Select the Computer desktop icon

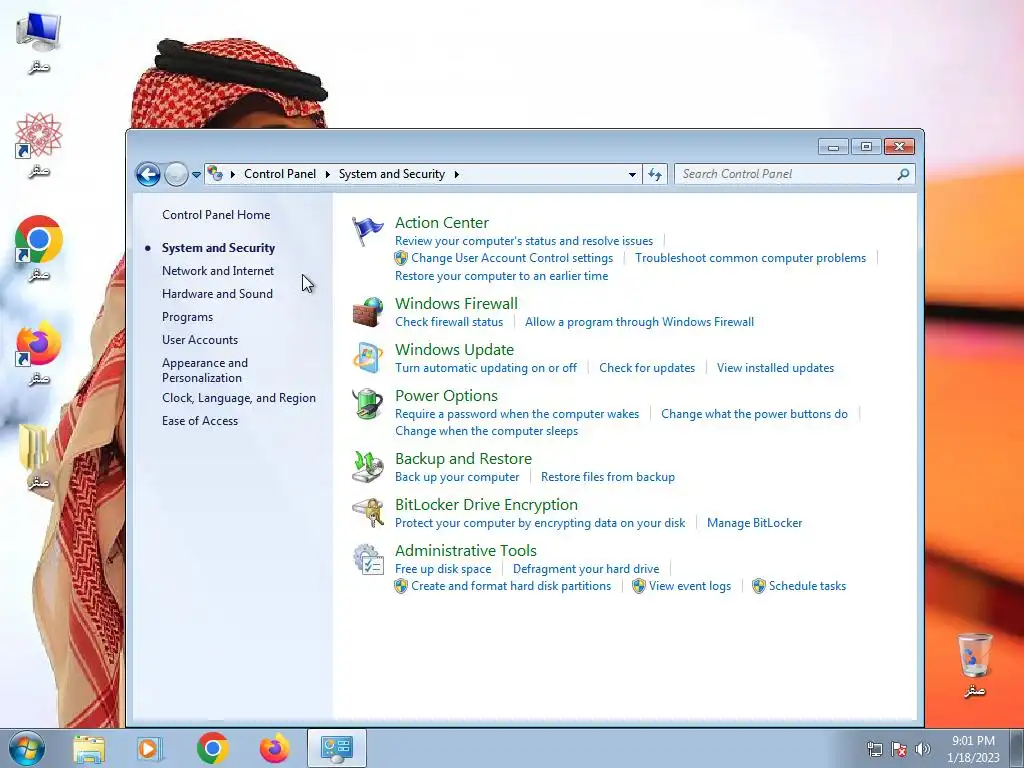pos(39,42)
